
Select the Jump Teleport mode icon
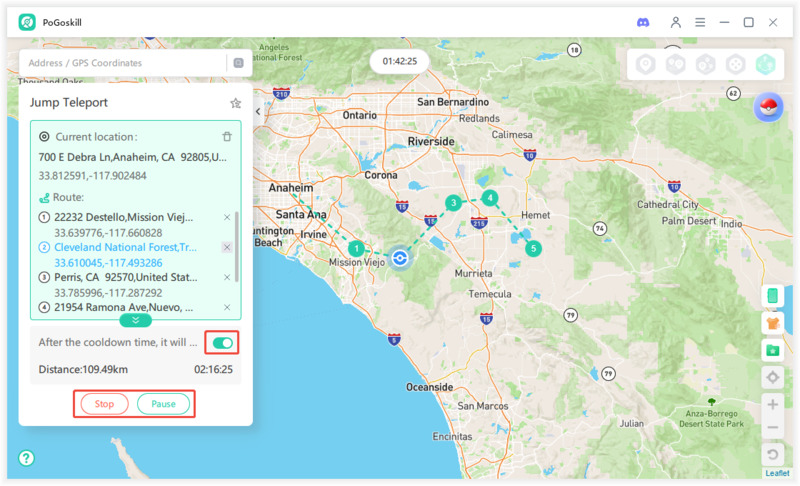pyautogui.click(x=766, y=64)
